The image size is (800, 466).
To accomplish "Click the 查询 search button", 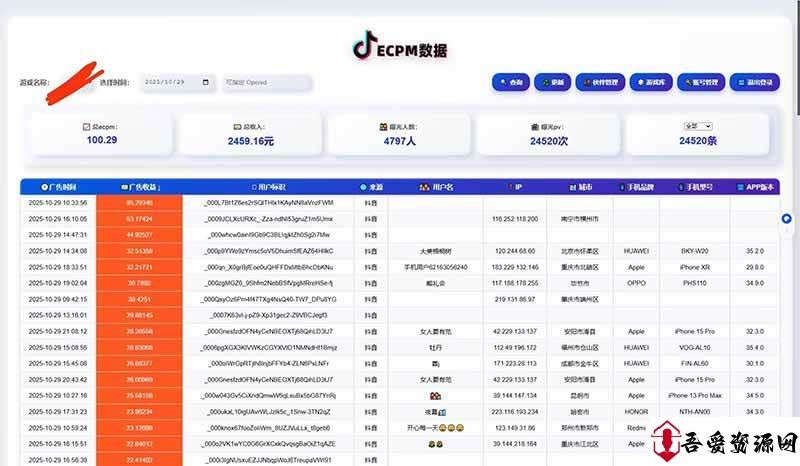I will [x=511, y=83].
